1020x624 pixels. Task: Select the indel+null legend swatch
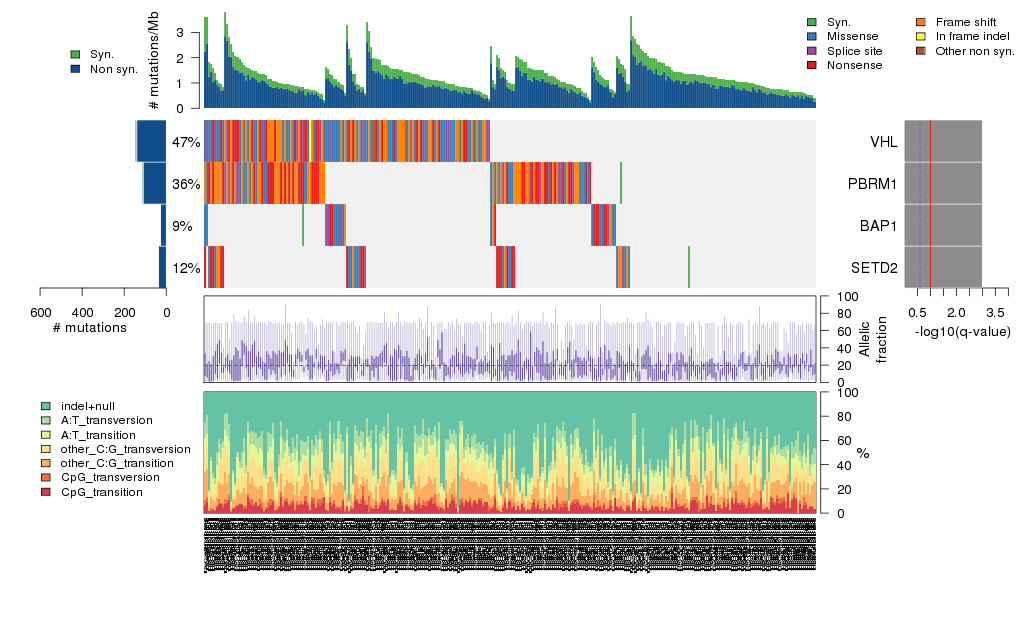click(x=46, y=407)
